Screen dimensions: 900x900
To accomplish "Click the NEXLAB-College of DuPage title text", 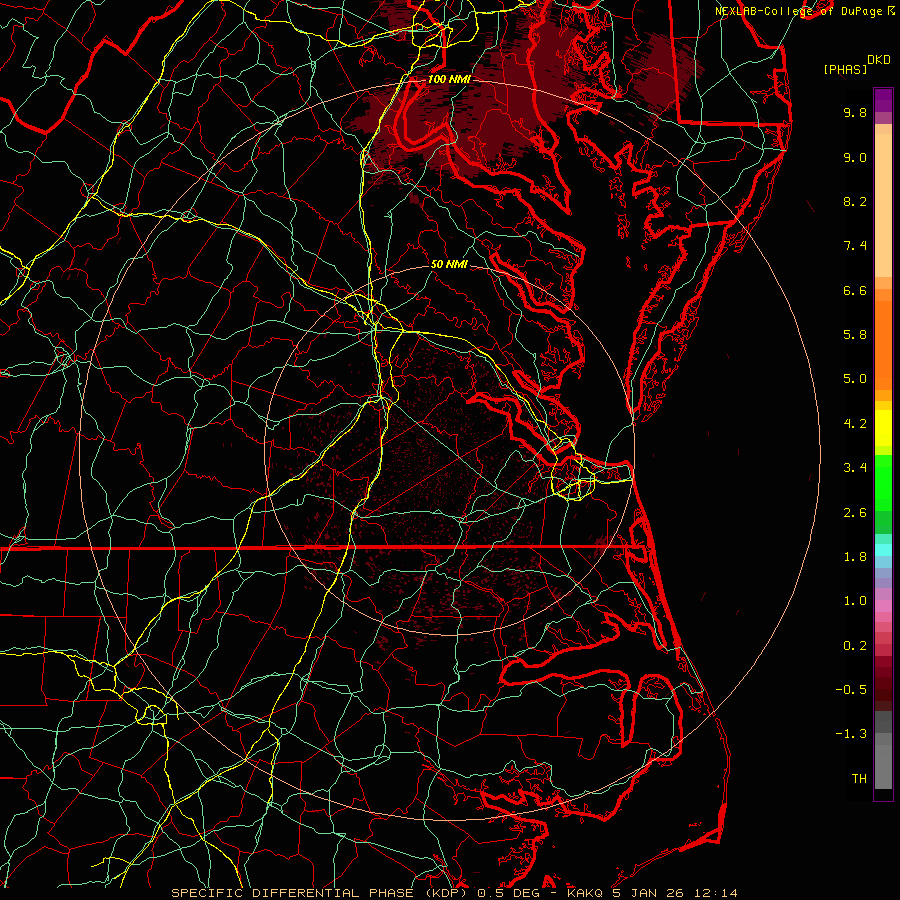I will point(800,11).
